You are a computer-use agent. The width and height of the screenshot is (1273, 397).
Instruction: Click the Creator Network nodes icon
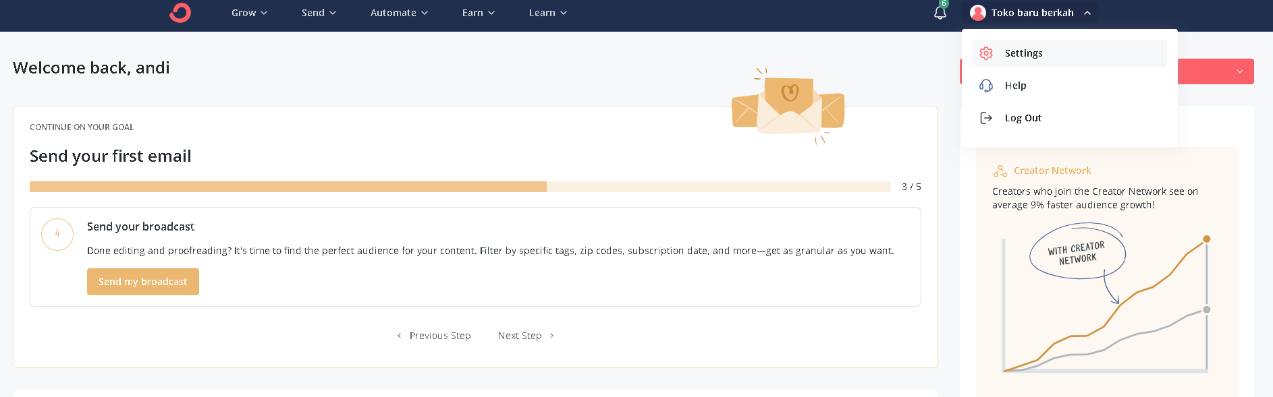click(x=999, y=171)
